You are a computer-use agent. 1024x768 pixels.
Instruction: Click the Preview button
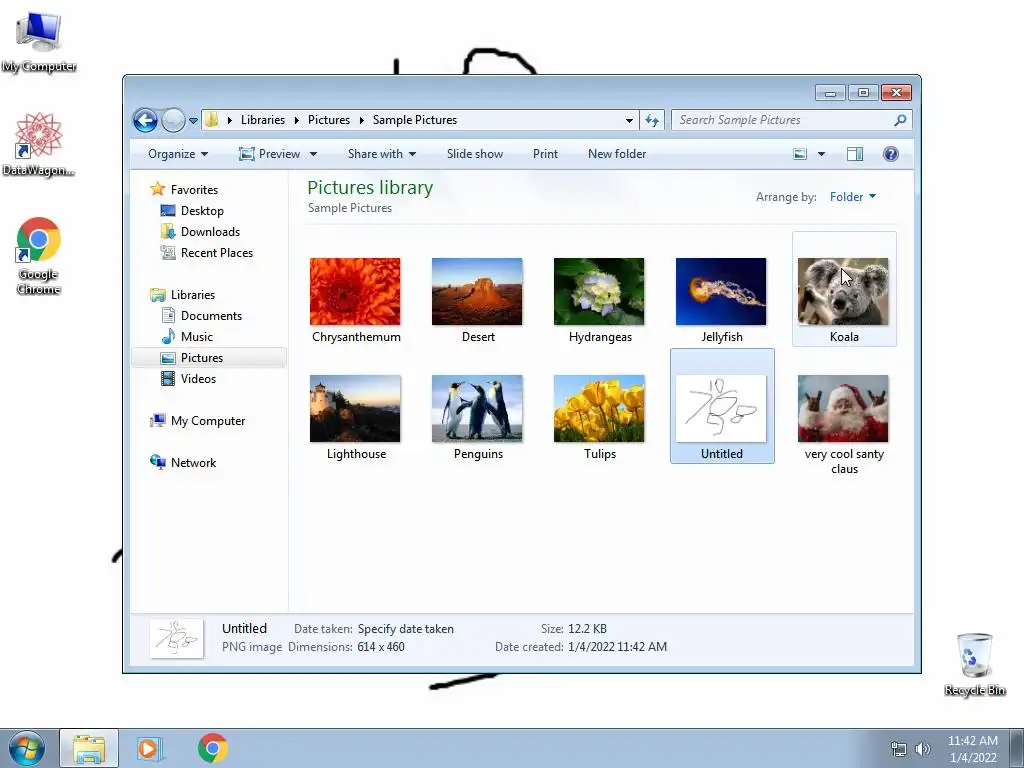(269, 154)
